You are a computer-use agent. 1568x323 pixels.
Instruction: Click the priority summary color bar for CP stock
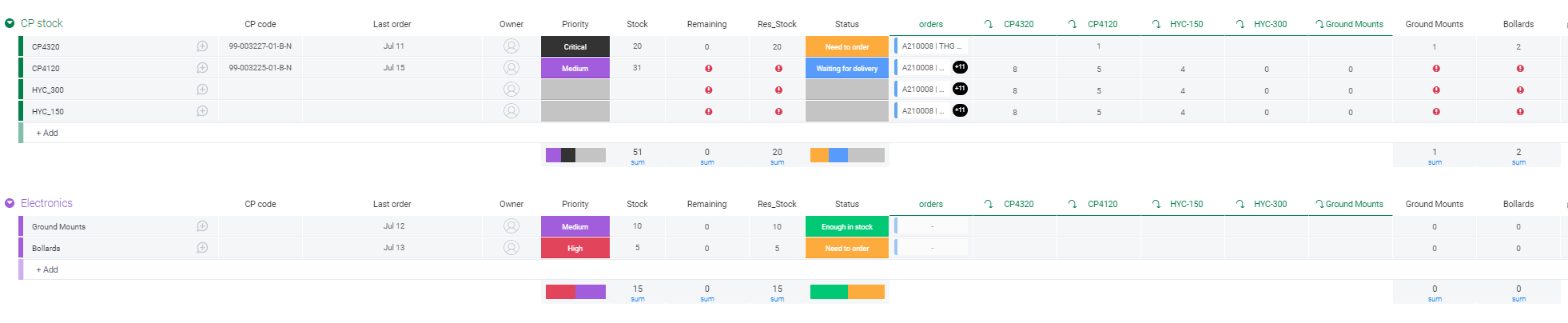pos(575,155)
